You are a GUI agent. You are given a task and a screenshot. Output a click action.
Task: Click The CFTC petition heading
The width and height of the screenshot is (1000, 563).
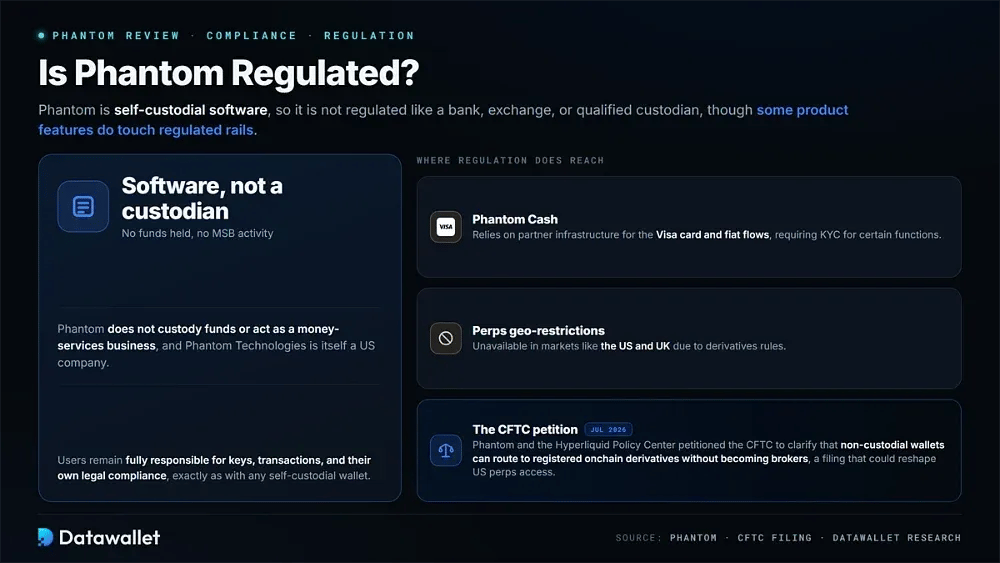click(525, 430)
